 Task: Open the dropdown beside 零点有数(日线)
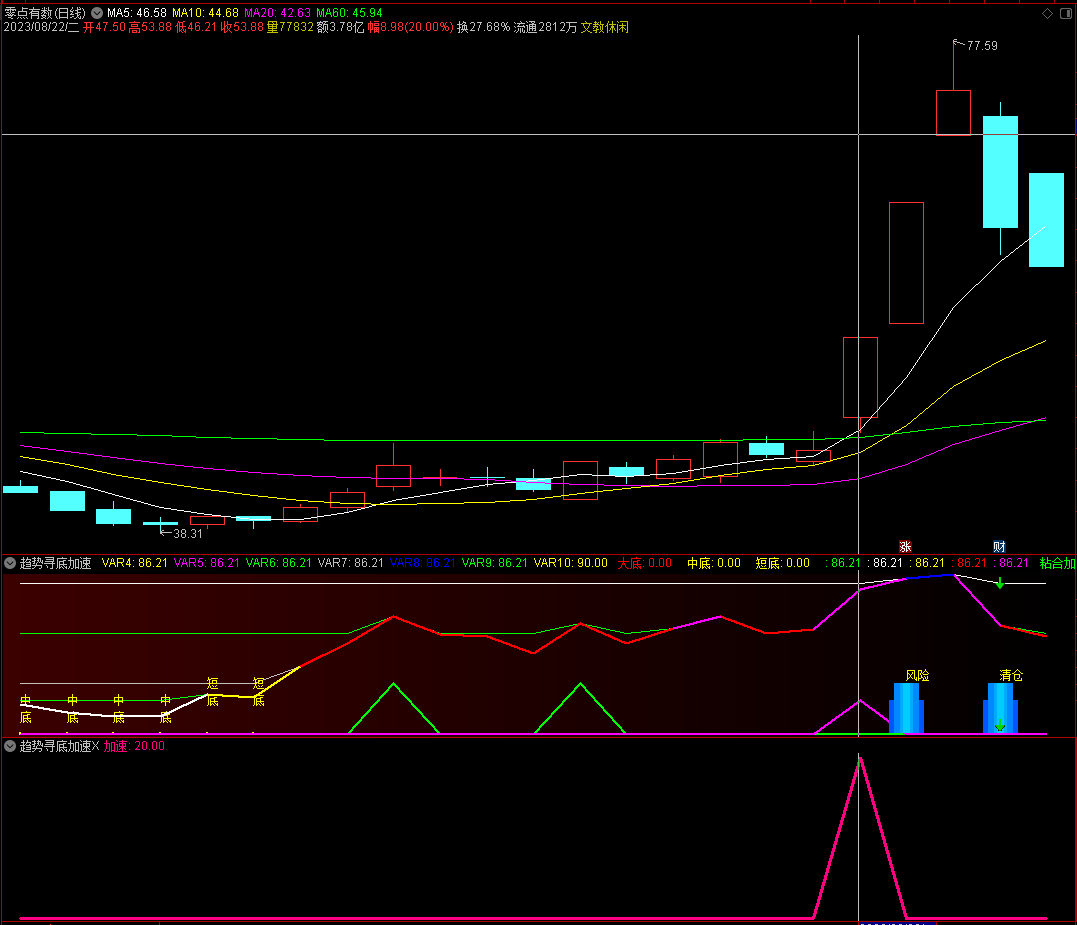[97, 12]
